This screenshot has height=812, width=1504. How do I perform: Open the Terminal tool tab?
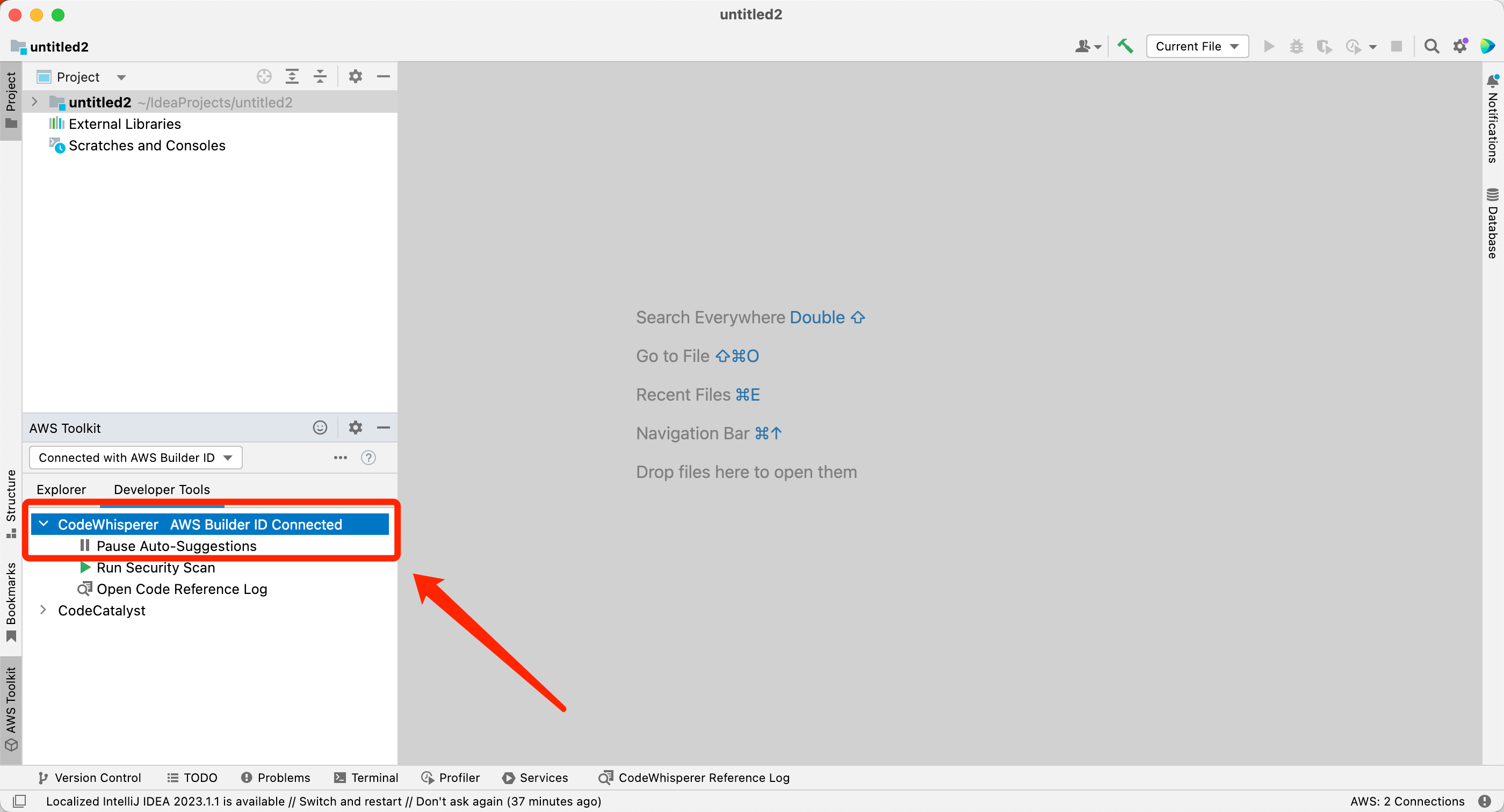366,778
